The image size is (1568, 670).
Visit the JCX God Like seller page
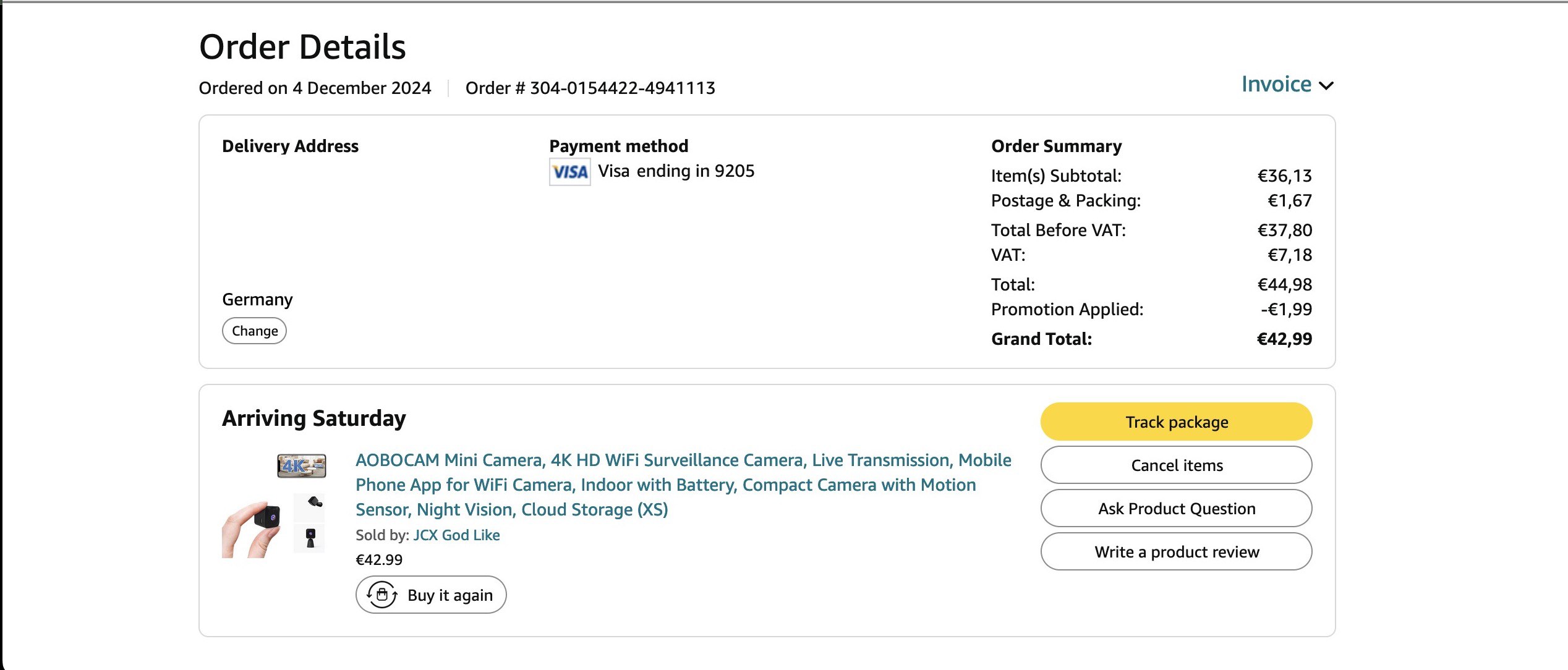click(456, 535)
